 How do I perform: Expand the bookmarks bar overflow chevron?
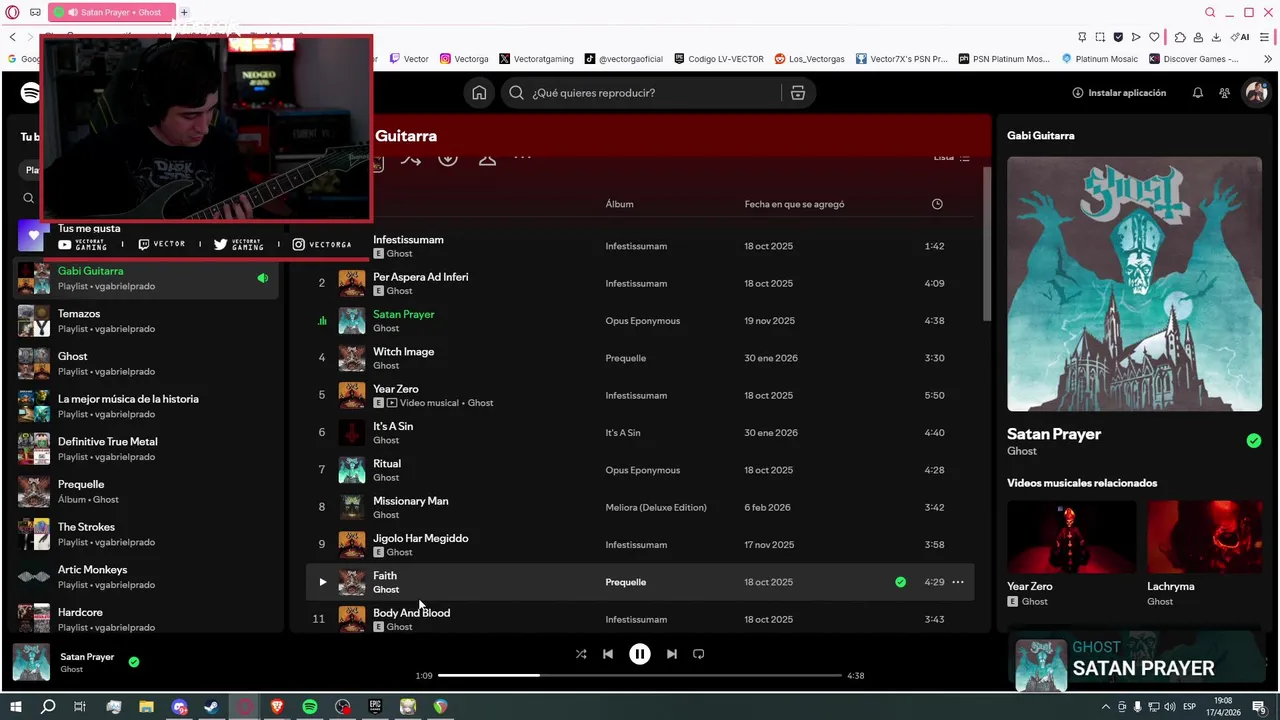click(x=1268, y=59)
